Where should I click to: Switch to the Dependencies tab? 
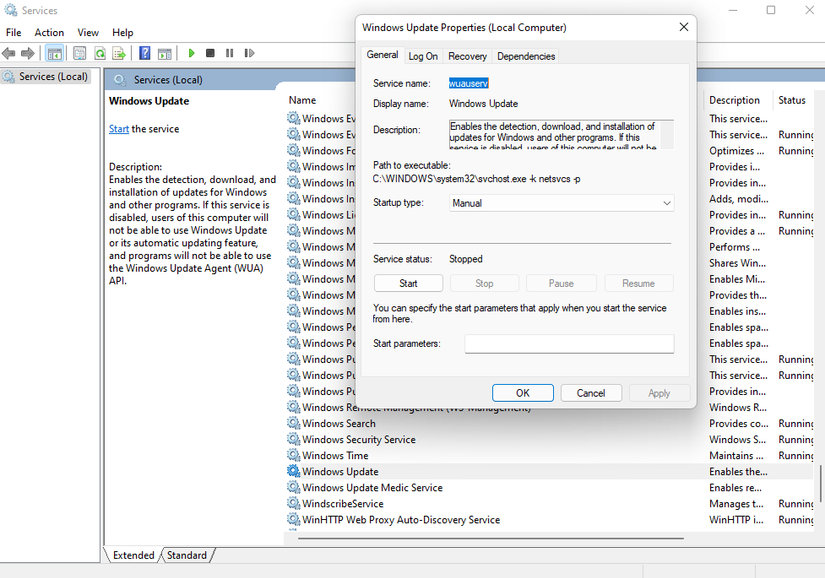point(526,56)
